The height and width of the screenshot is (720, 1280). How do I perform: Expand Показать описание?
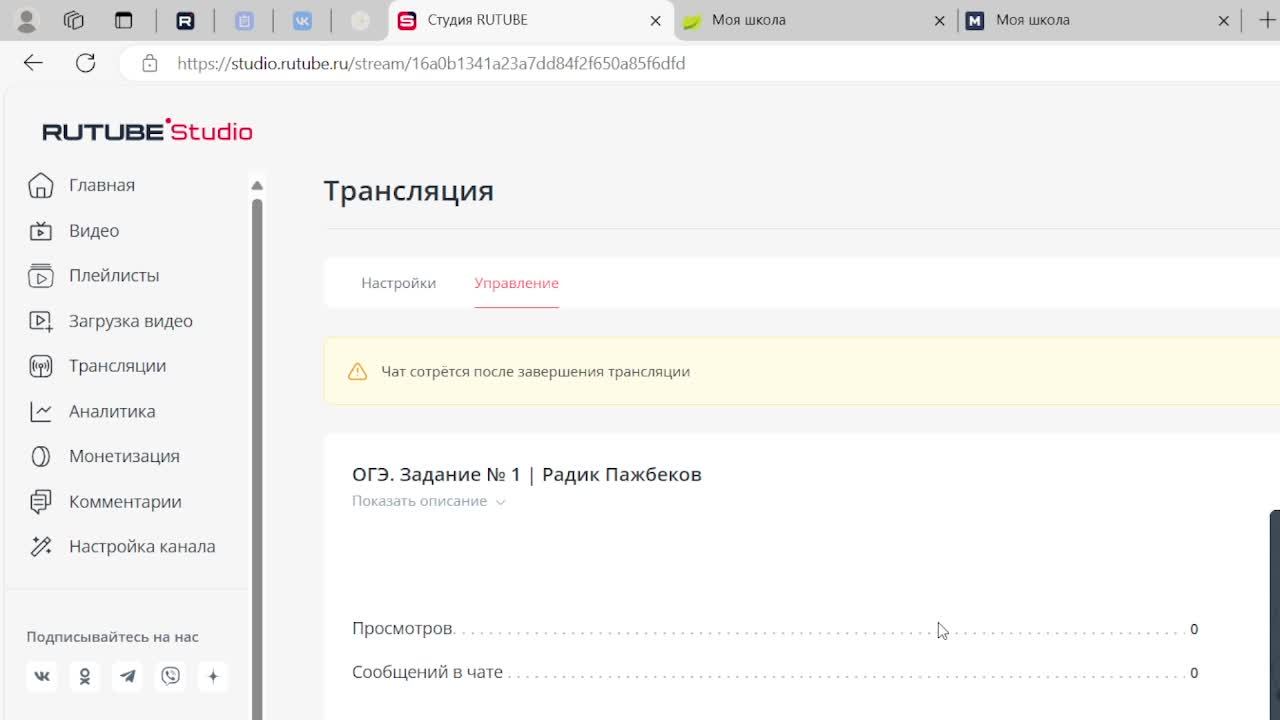point(428,501)
